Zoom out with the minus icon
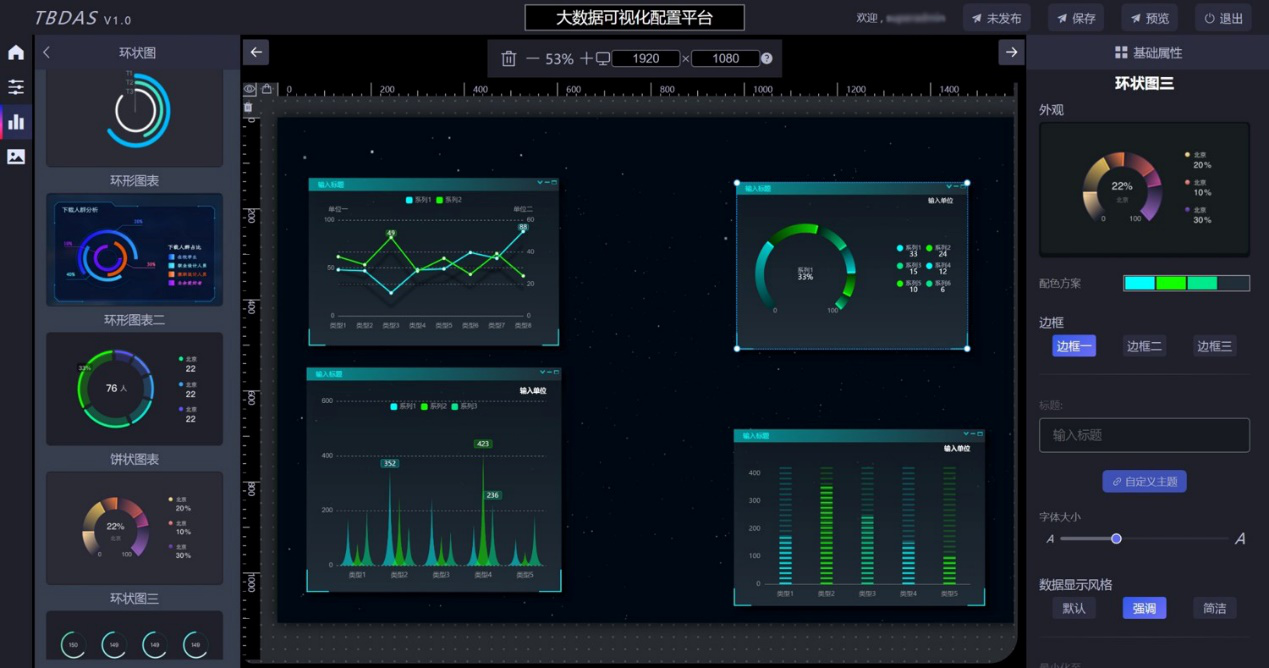This screenshot has width=1269, height=668. click(x=532, y=59)
